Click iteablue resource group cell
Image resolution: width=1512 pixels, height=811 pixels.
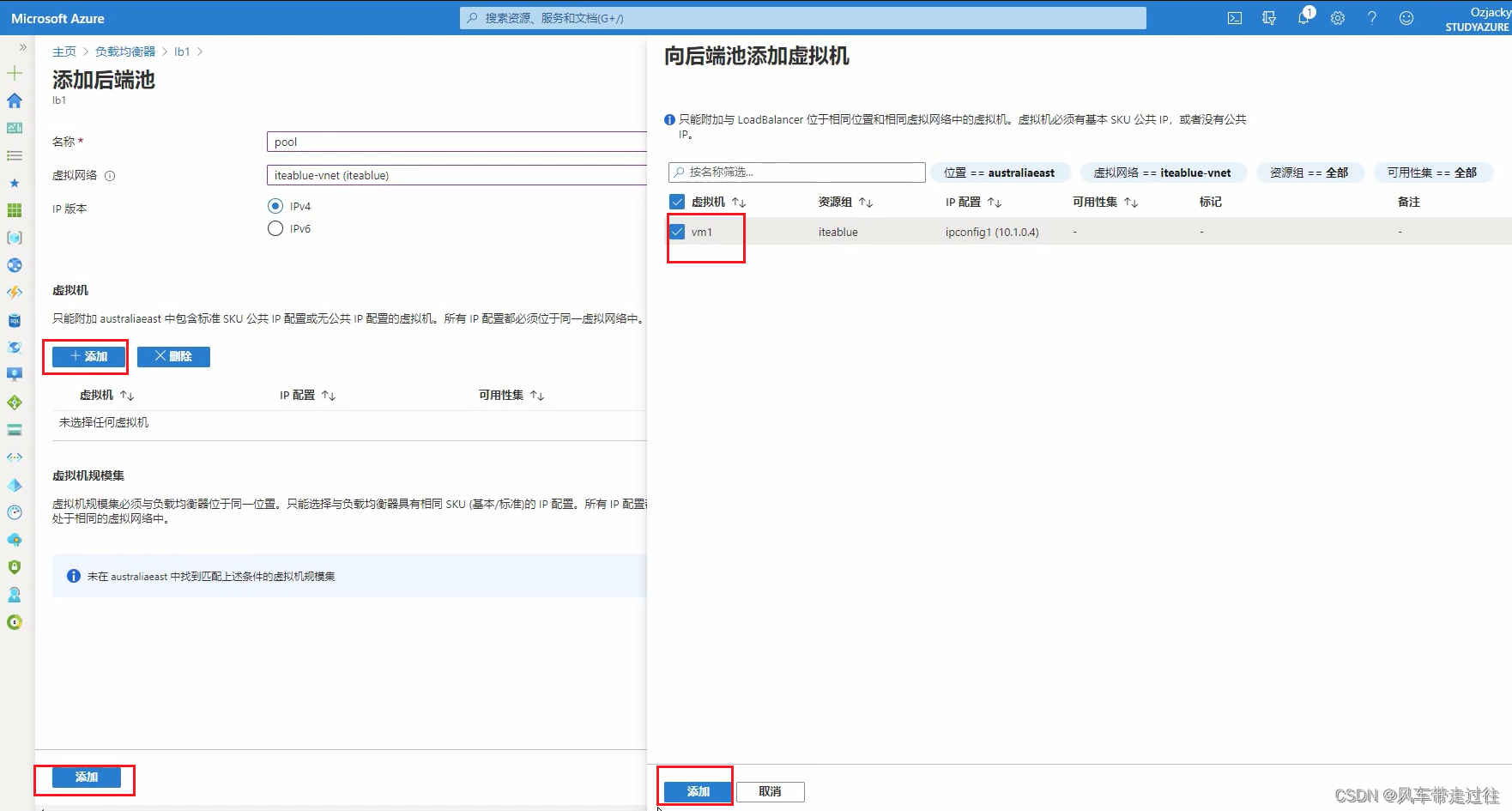838,232
